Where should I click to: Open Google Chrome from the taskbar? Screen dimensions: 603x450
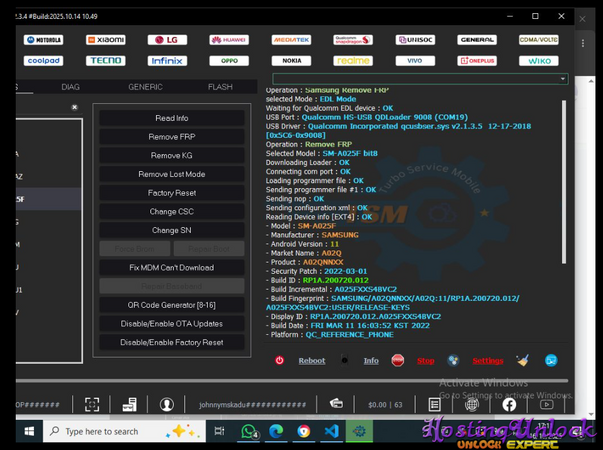pyautogui.click(x=304, y=432)
